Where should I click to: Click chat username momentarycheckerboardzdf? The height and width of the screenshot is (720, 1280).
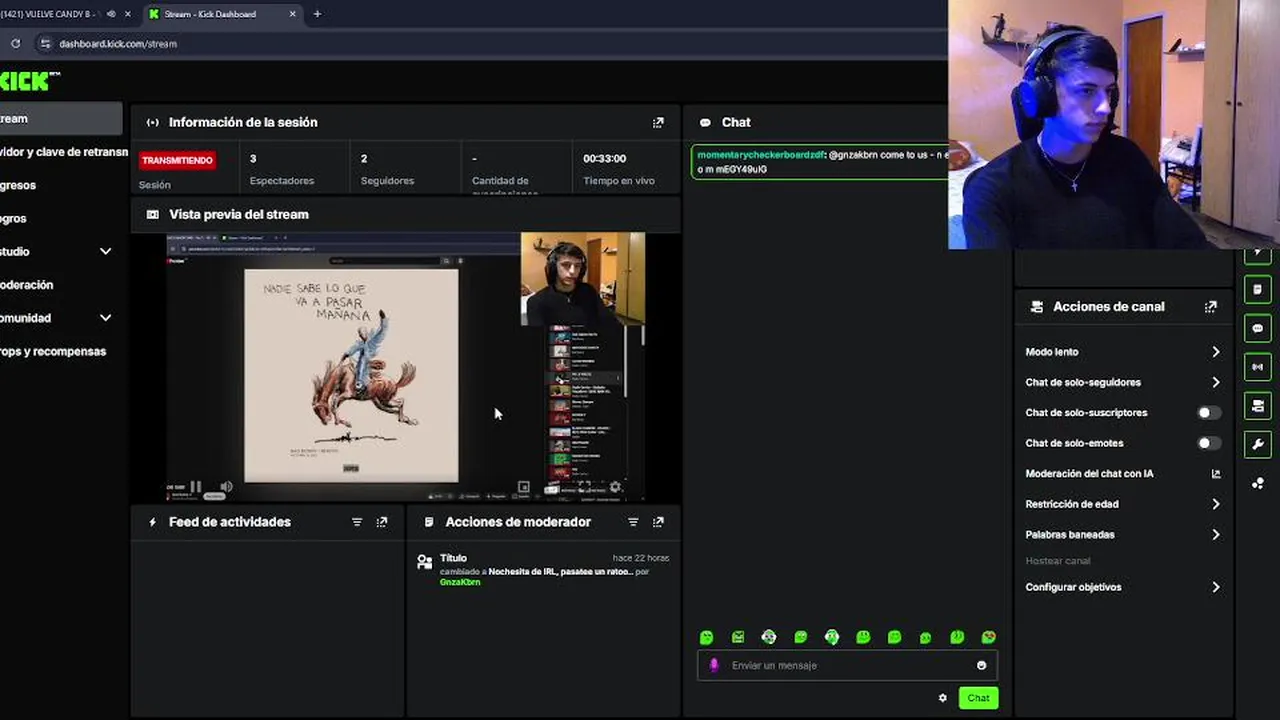[760, 155]
